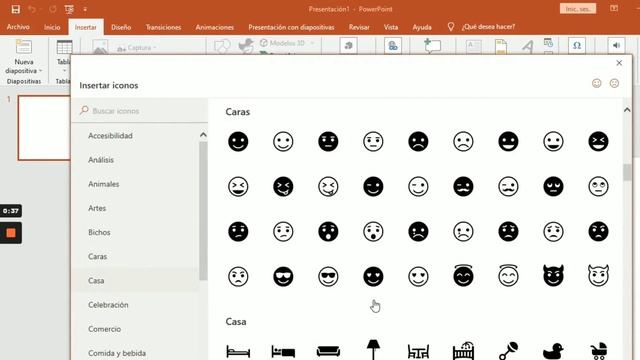Click the lightbulb Tell me icon
640x360 pixels.
pyautogui.click(x=451, y=27)
